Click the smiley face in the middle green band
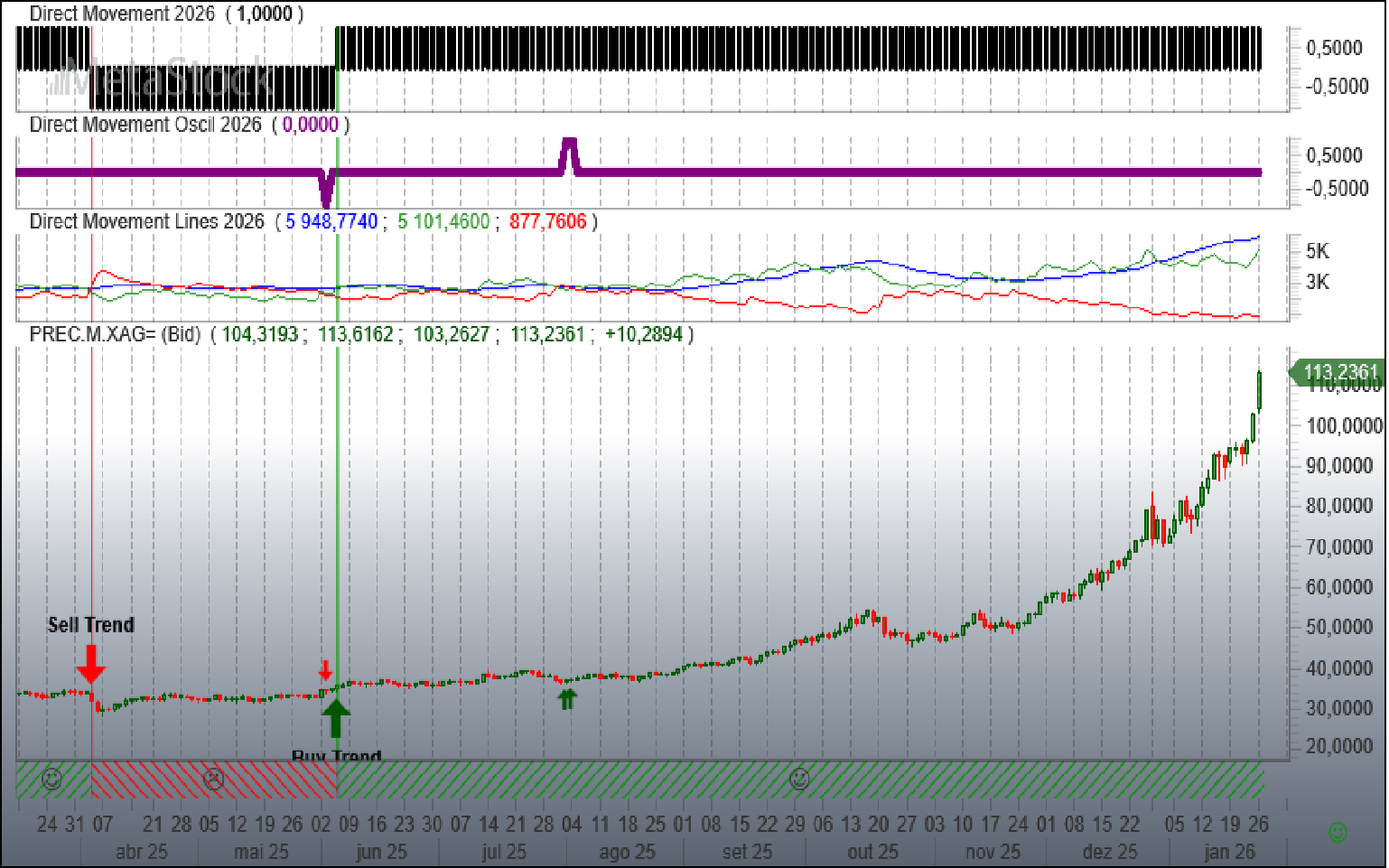This screenshot has width=1389, height=868. pos(799,779)
